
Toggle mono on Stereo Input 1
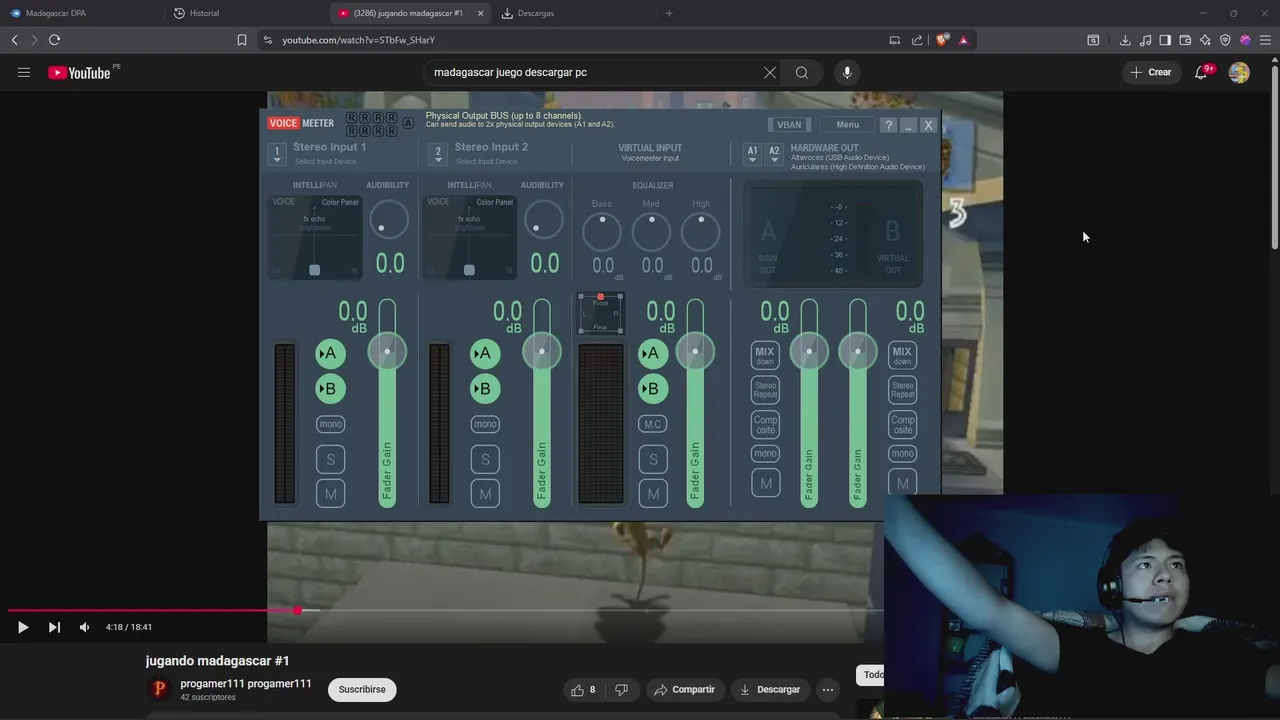330,424
